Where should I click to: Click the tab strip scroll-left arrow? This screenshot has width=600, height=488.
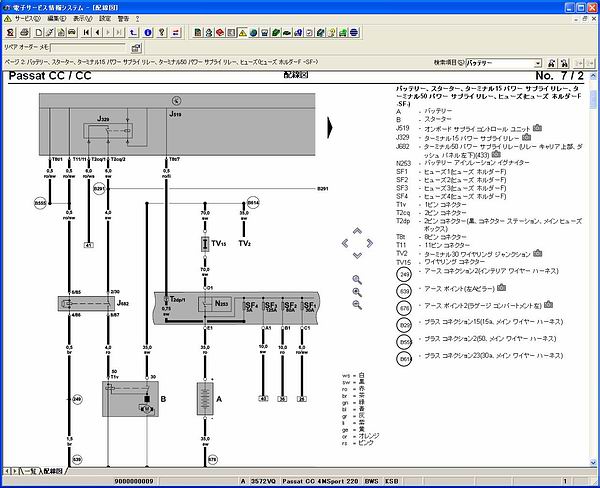click(x=7, y=471)
